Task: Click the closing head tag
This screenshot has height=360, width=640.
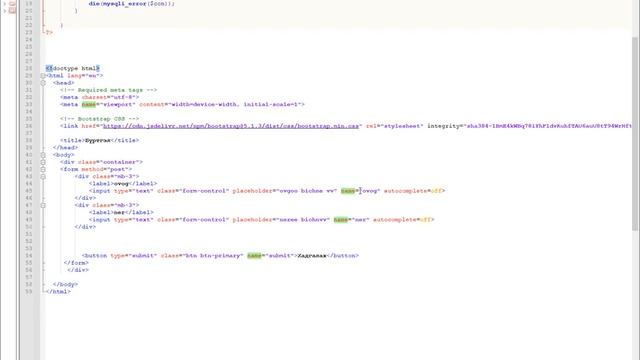Action: tap(65, 148)
